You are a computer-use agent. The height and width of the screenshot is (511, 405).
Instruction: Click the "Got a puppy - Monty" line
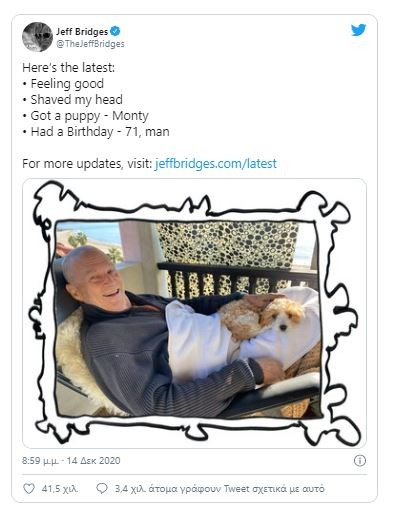[x=90, y=116]
